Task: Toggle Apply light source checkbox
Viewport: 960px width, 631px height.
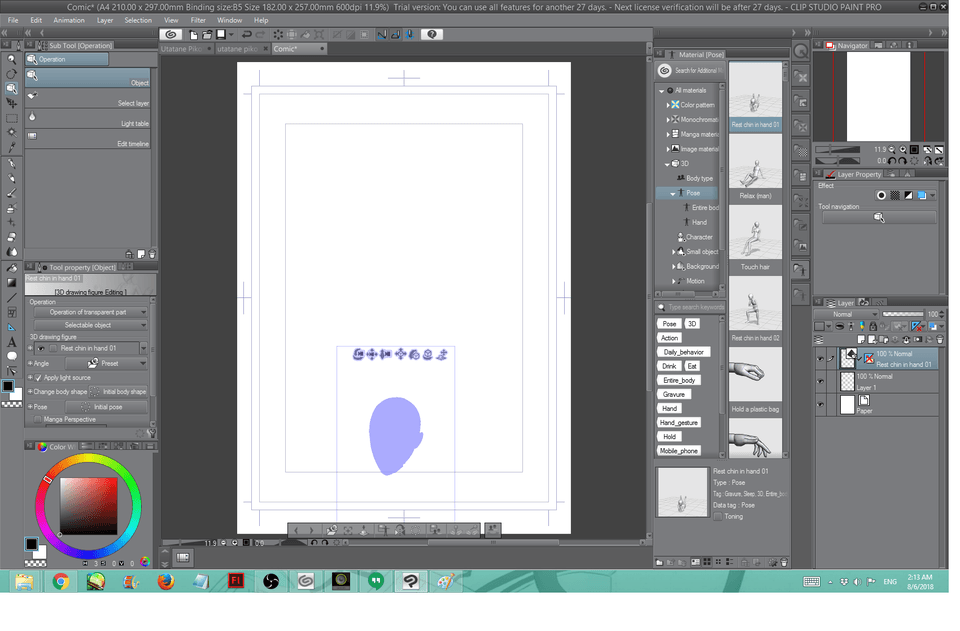Action: 38,378
